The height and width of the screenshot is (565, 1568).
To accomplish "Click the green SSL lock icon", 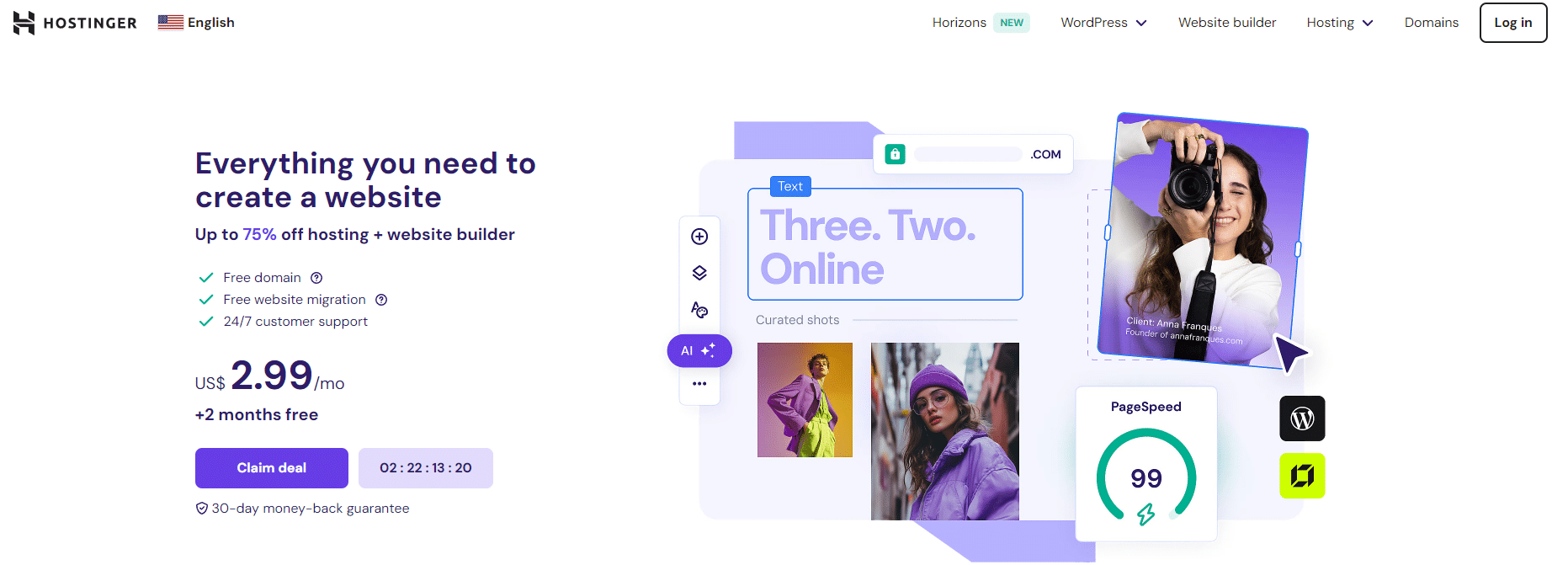I will 896,154.
